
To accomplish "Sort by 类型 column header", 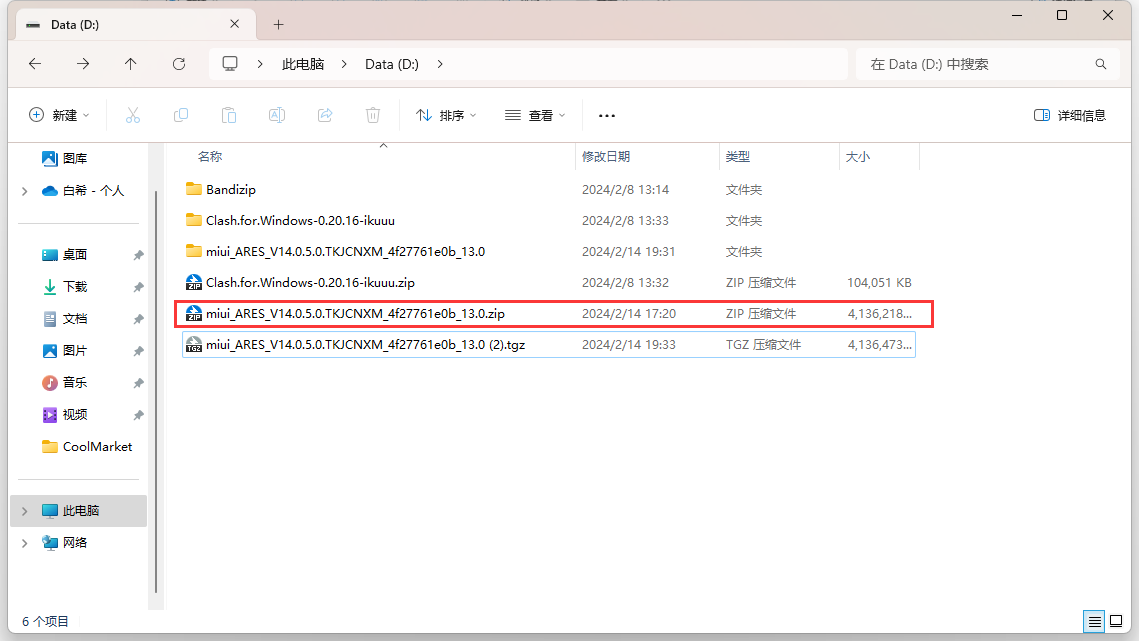I will click(x=737, y=156).
